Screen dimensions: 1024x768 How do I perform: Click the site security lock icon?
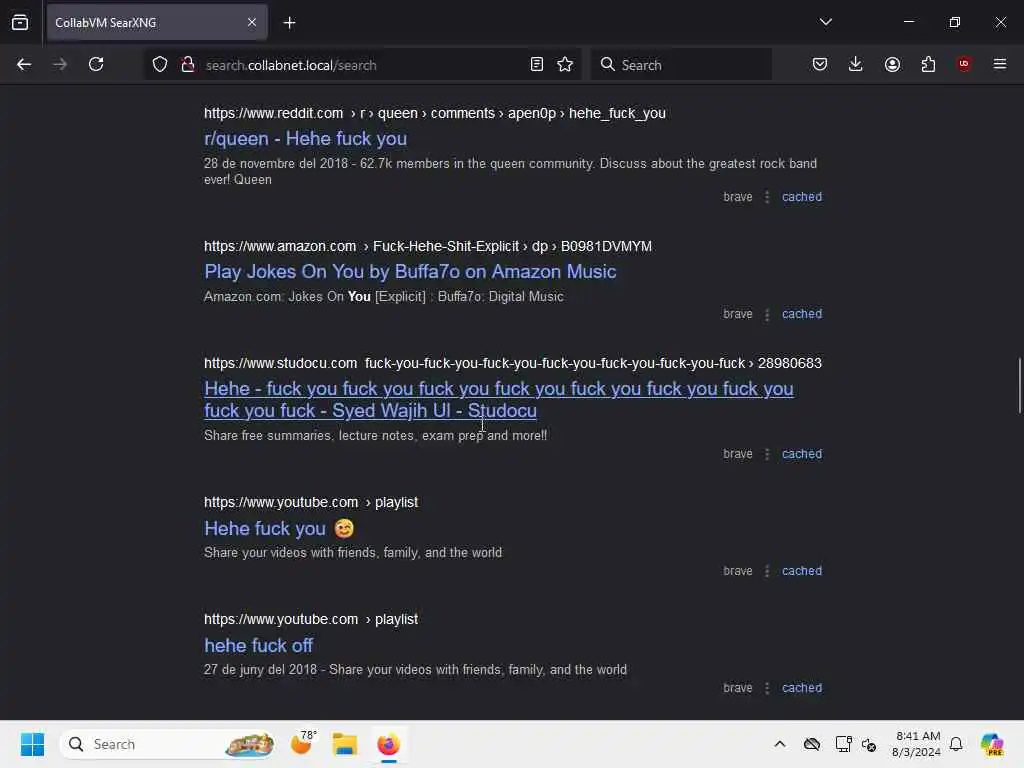coord(188,64)
